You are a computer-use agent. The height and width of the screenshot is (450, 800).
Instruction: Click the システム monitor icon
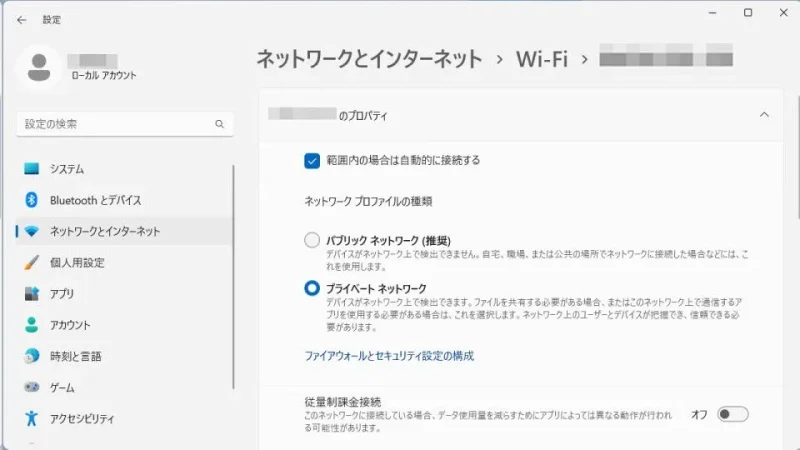click(x=32, y=169)
